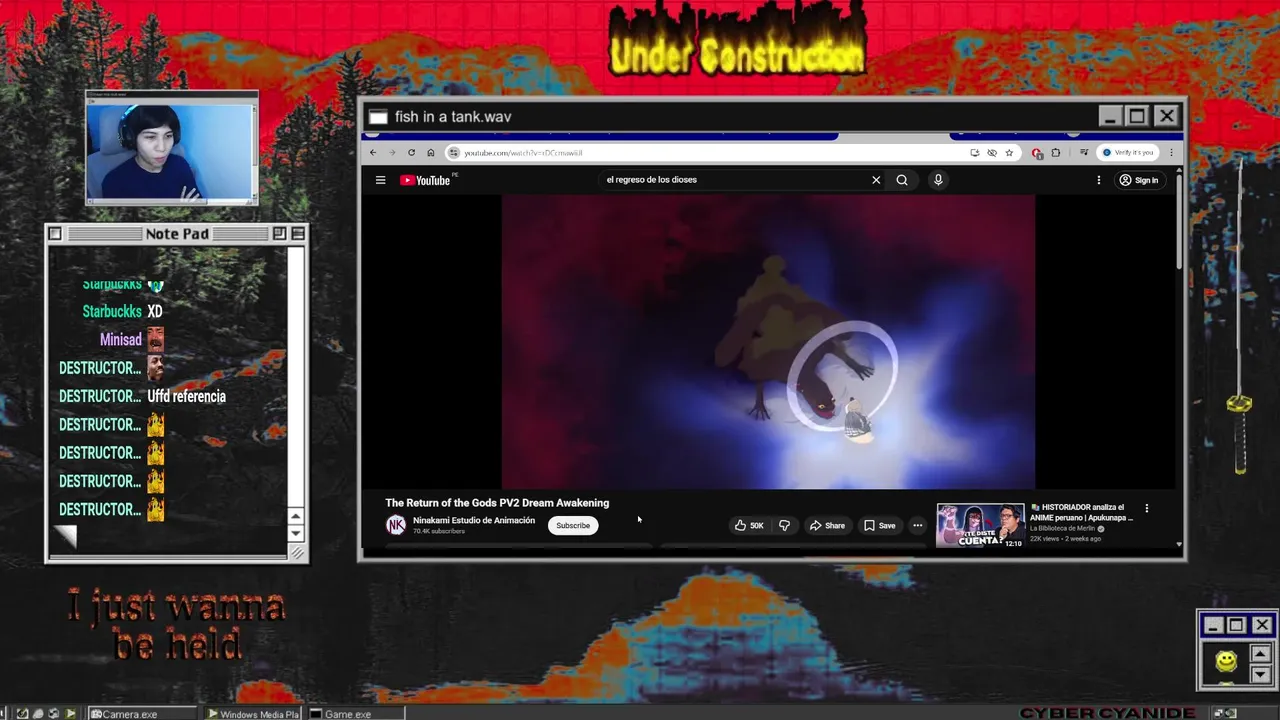
Task: Click the webcam feed window
Action: click(171, 150)
